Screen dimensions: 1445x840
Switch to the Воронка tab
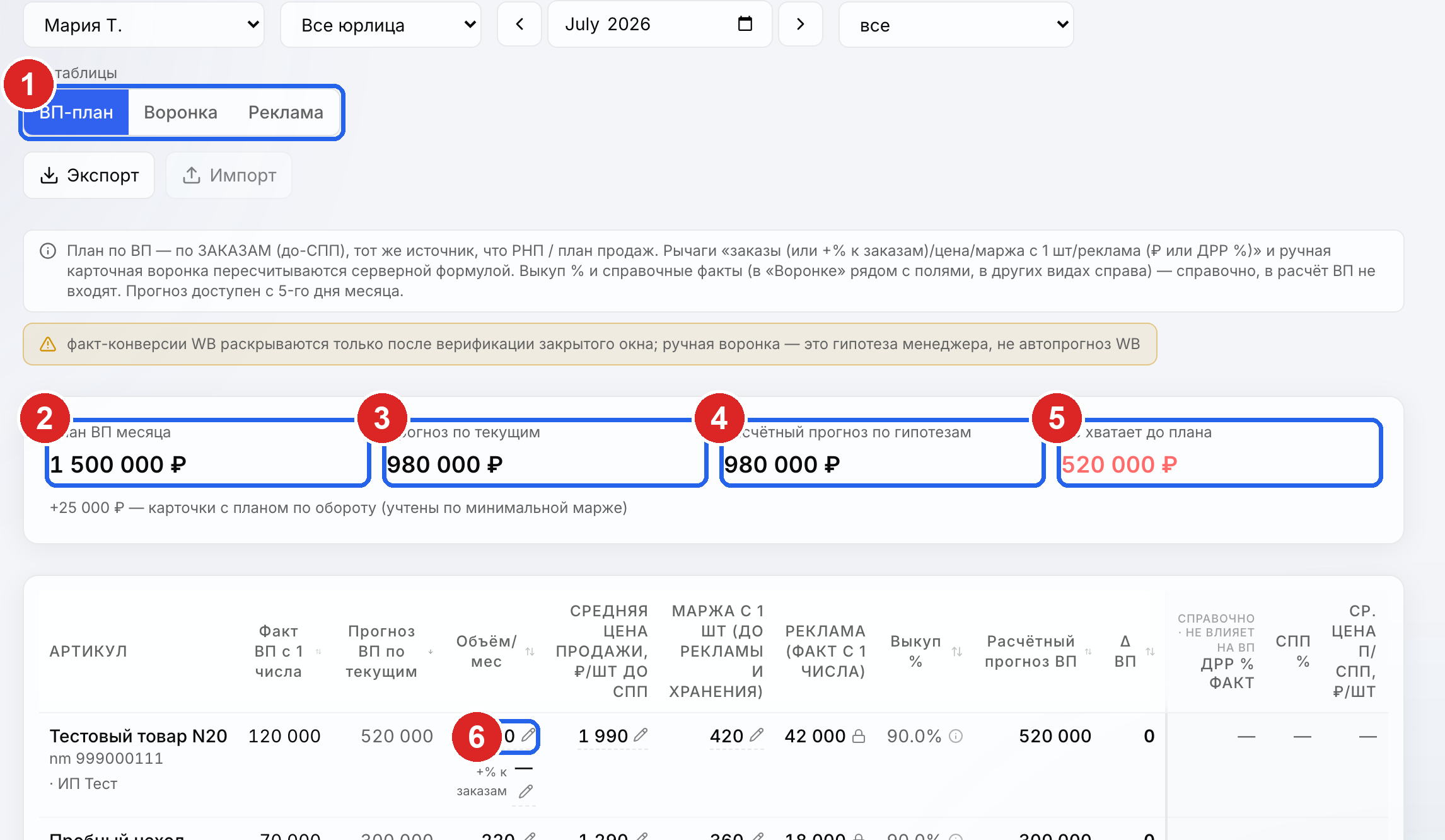pos(180,112)
